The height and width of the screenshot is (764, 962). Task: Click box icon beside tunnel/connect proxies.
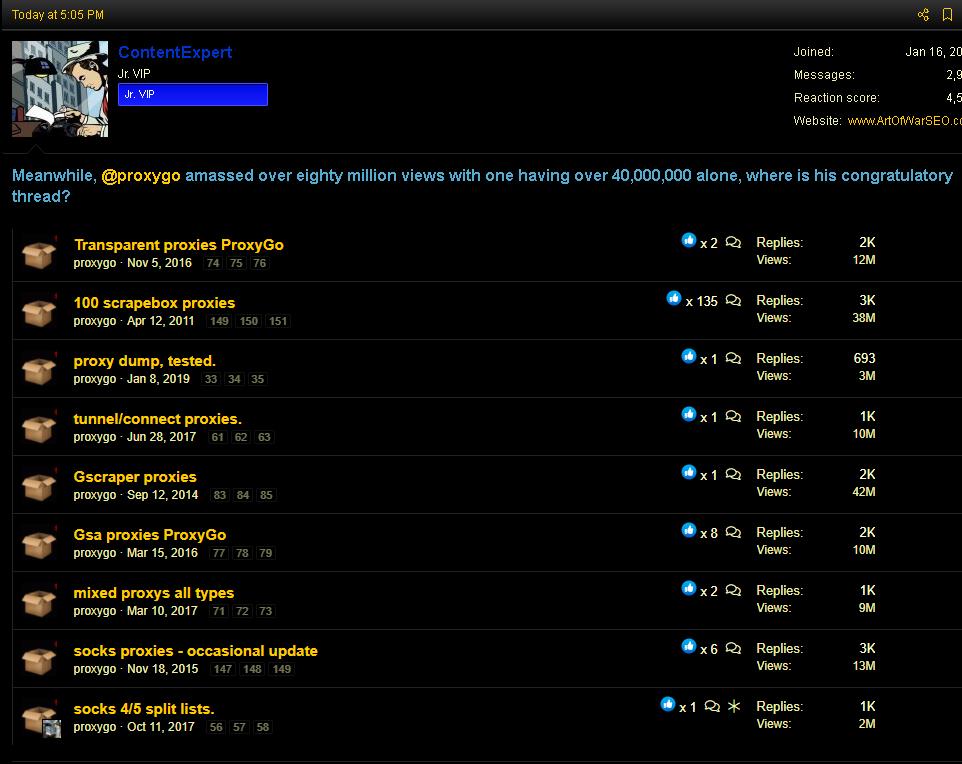(x=39, y=428)
